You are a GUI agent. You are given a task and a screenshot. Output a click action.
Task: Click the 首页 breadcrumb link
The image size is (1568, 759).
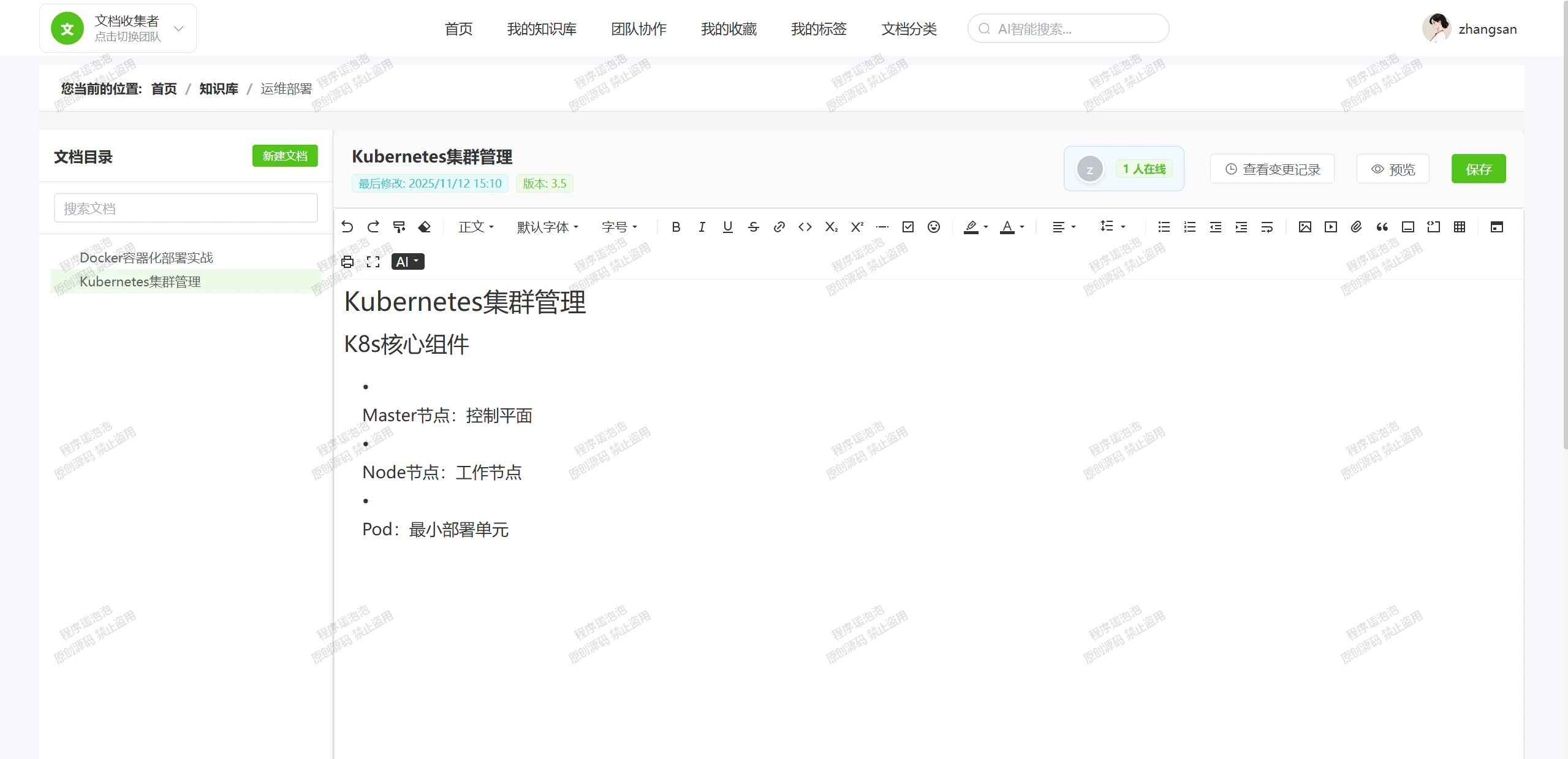coord(164,89)
